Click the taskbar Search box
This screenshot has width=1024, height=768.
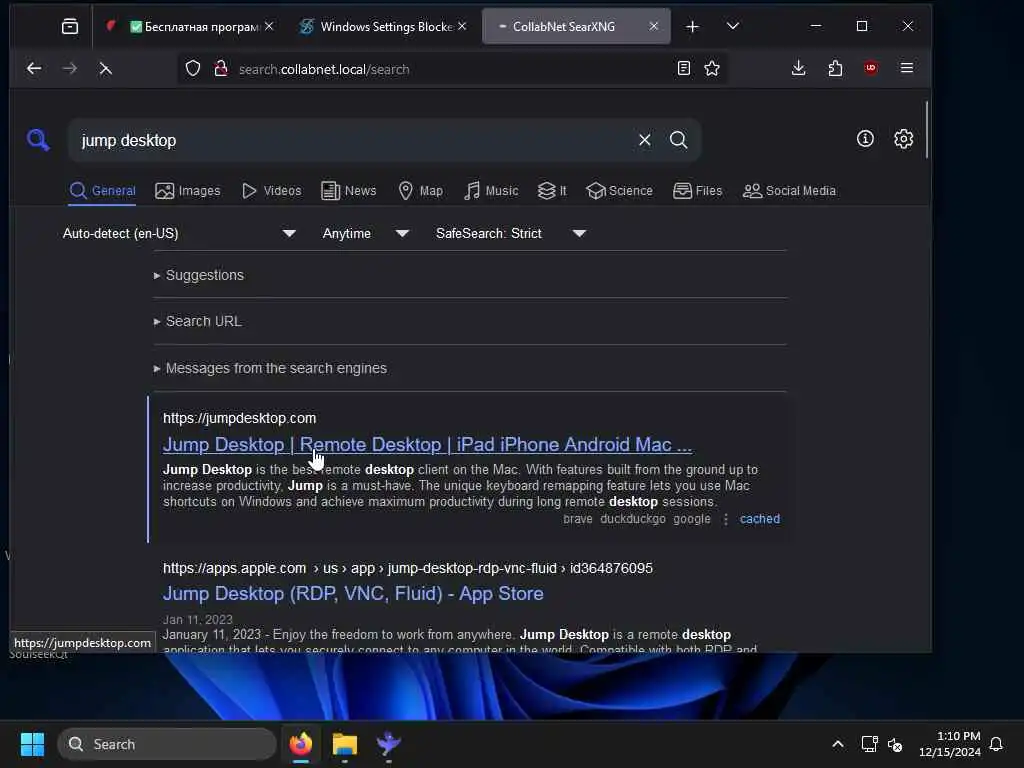click(x=167, y=744)
